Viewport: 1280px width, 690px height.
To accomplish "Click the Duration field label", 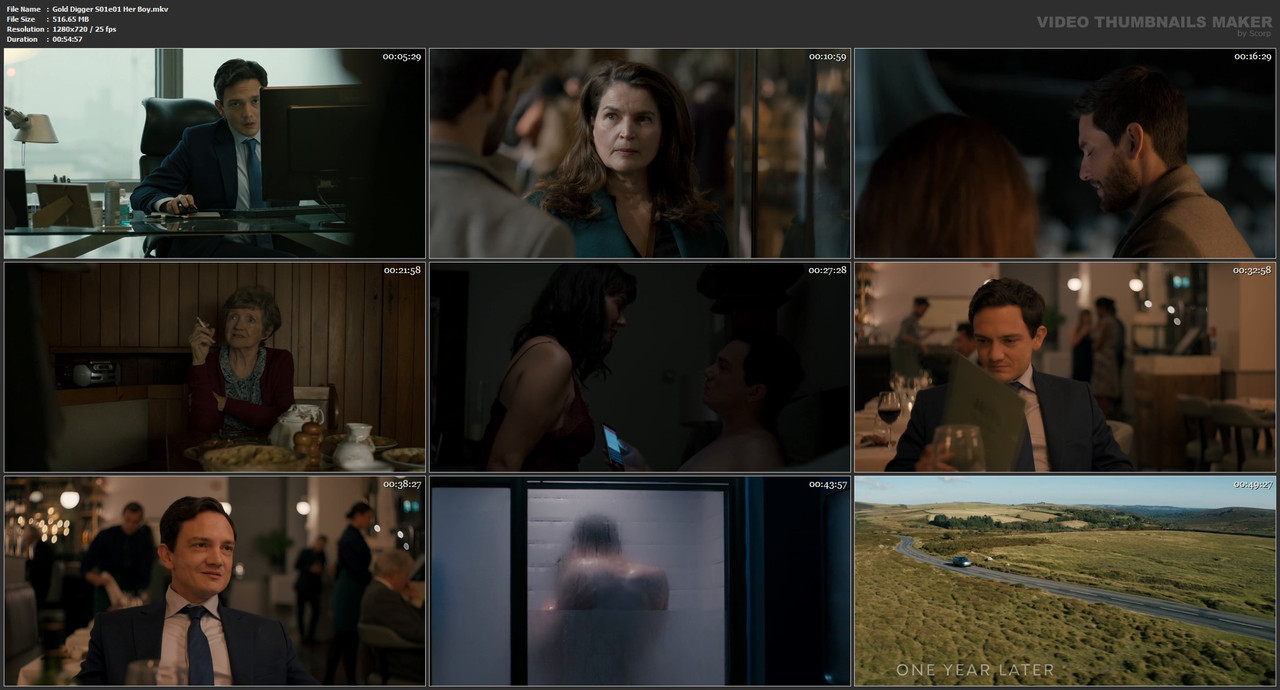I will coord(22,39).
